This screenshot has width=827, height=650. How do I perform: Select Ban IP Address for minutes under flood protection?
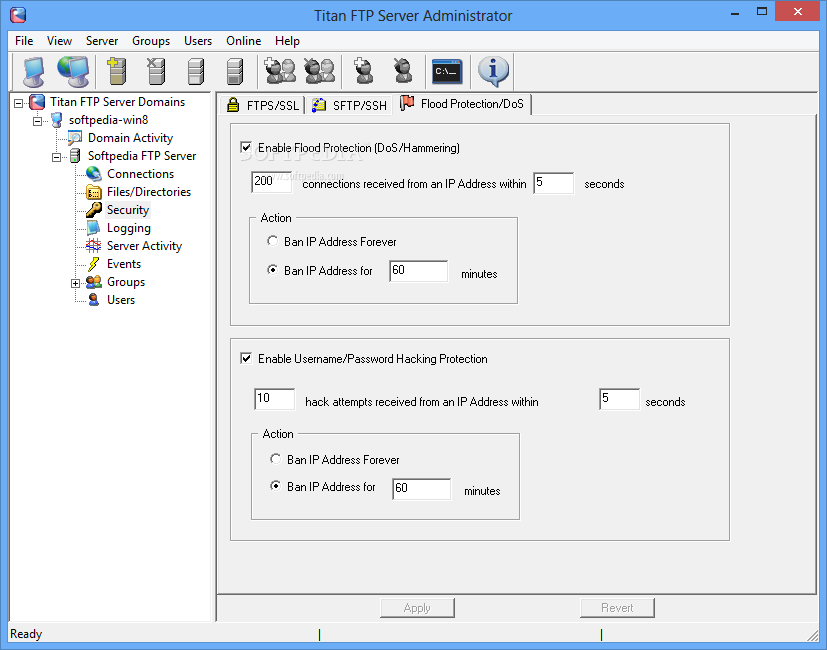pos(272,270)
